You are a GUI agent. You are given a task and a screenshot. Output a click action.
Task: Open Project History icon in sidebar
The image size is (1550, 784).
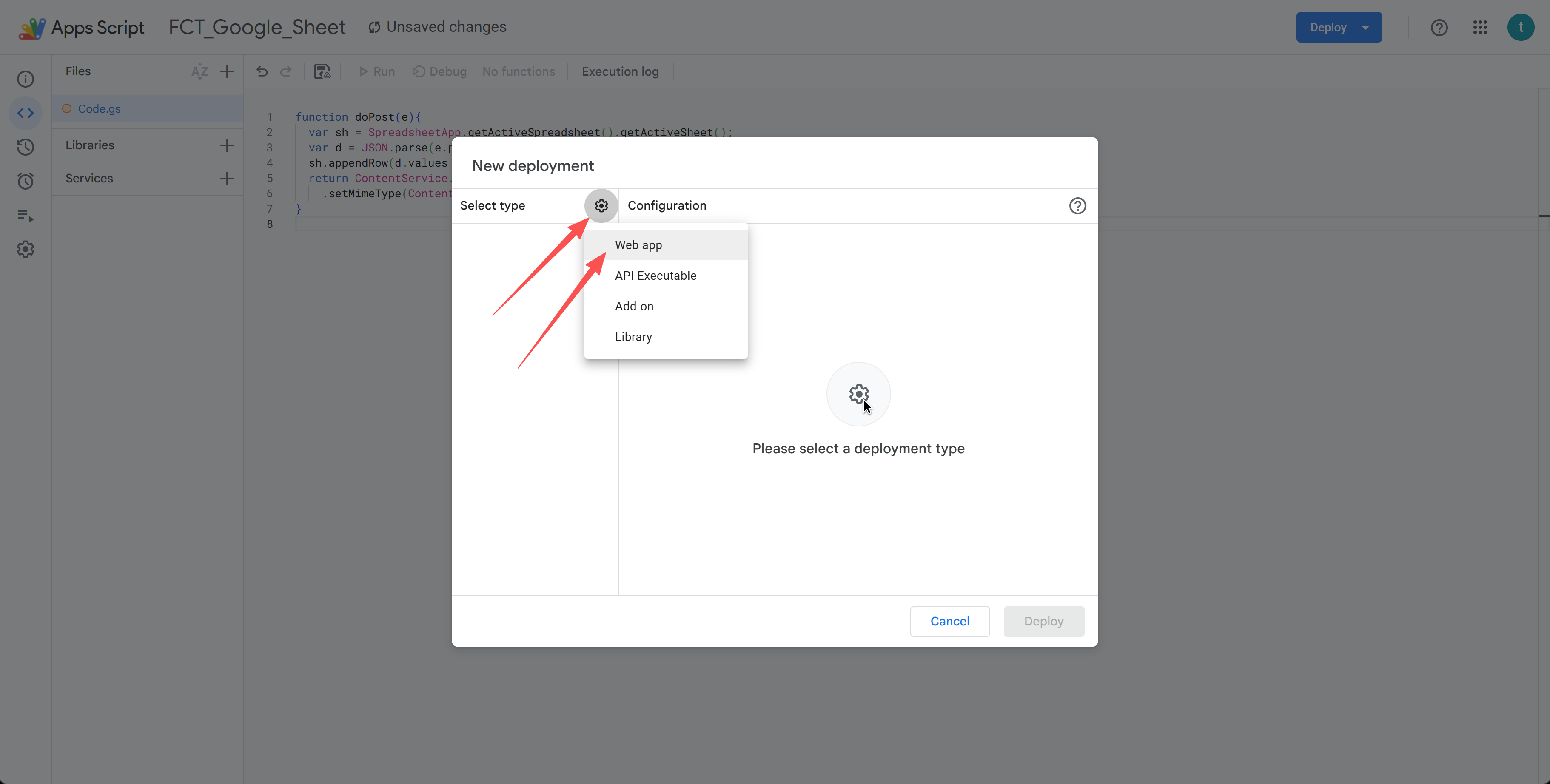(25, 147)
